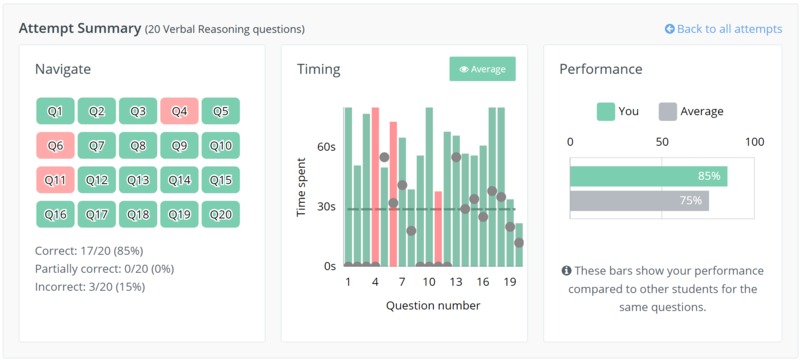Click the red bar for question 4
Image resolution: width=800 pixels, height=360 pixels.
click(x=376, y=187)
